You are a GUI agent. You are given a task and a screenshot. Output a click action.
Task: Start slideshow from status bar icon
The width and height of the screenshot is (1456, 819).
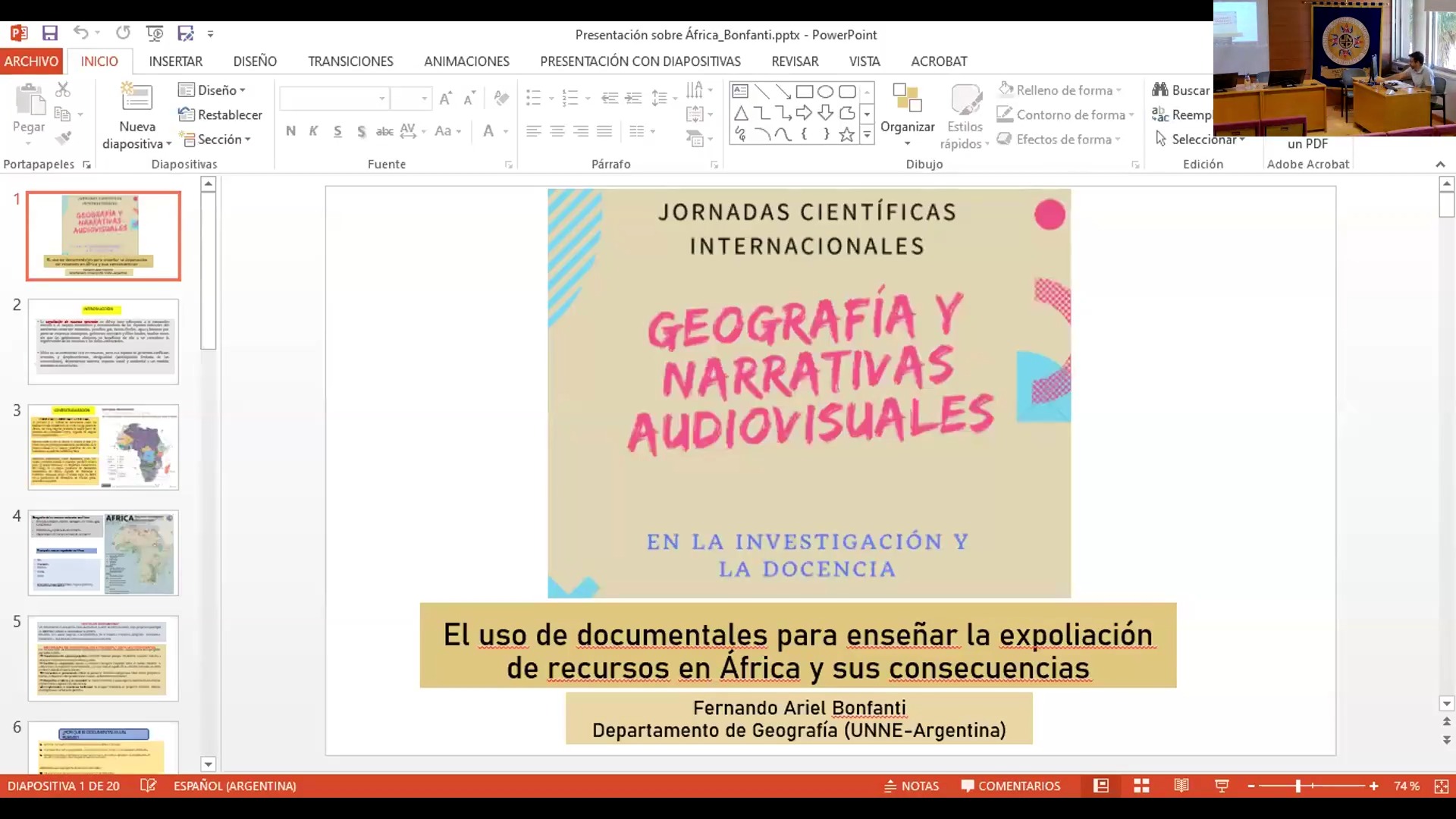pos(1222,786)
